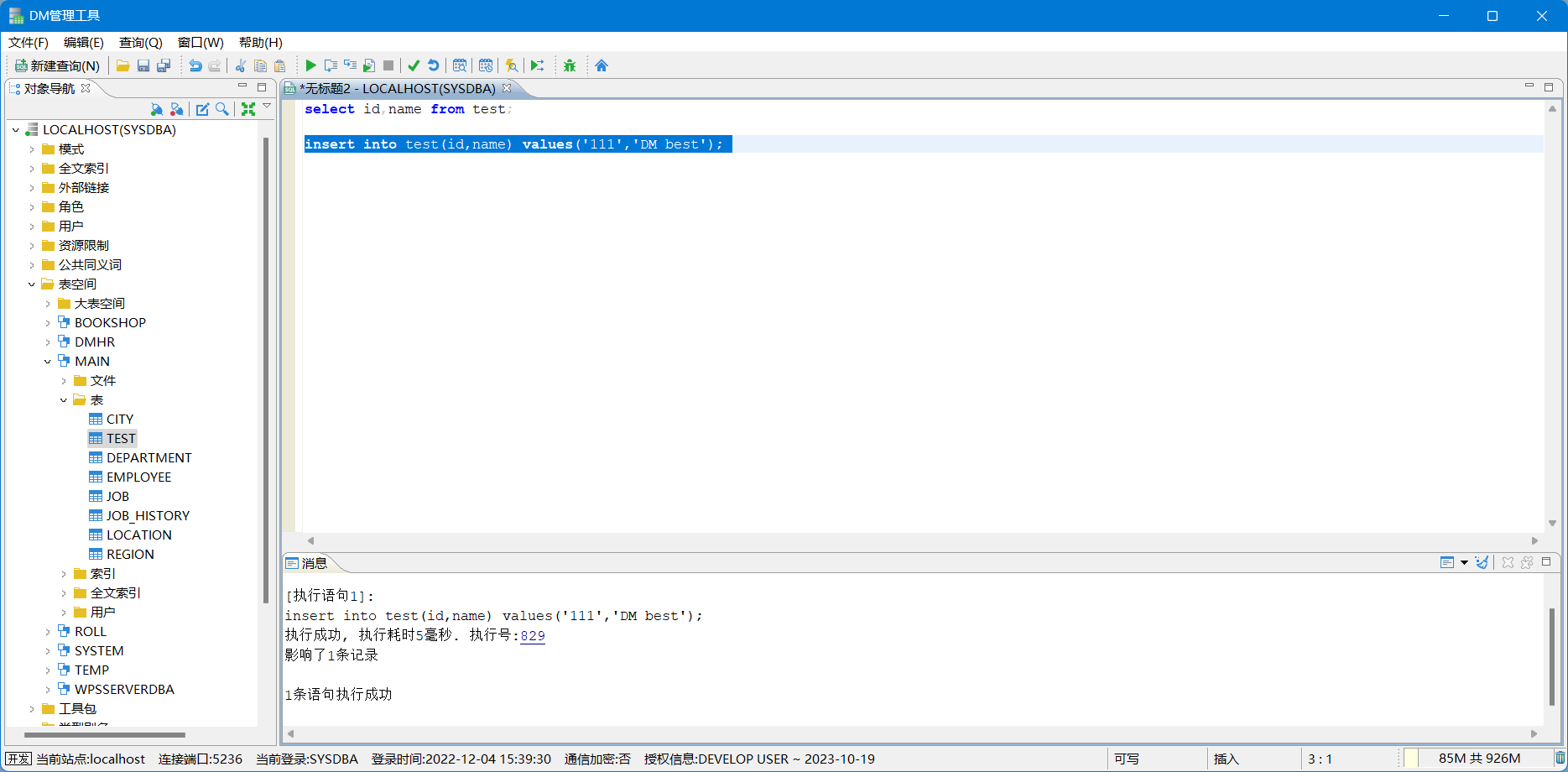1568x772 pixels.
Task: Open file with the folder toolbar icon
Action: click(122, 65)
